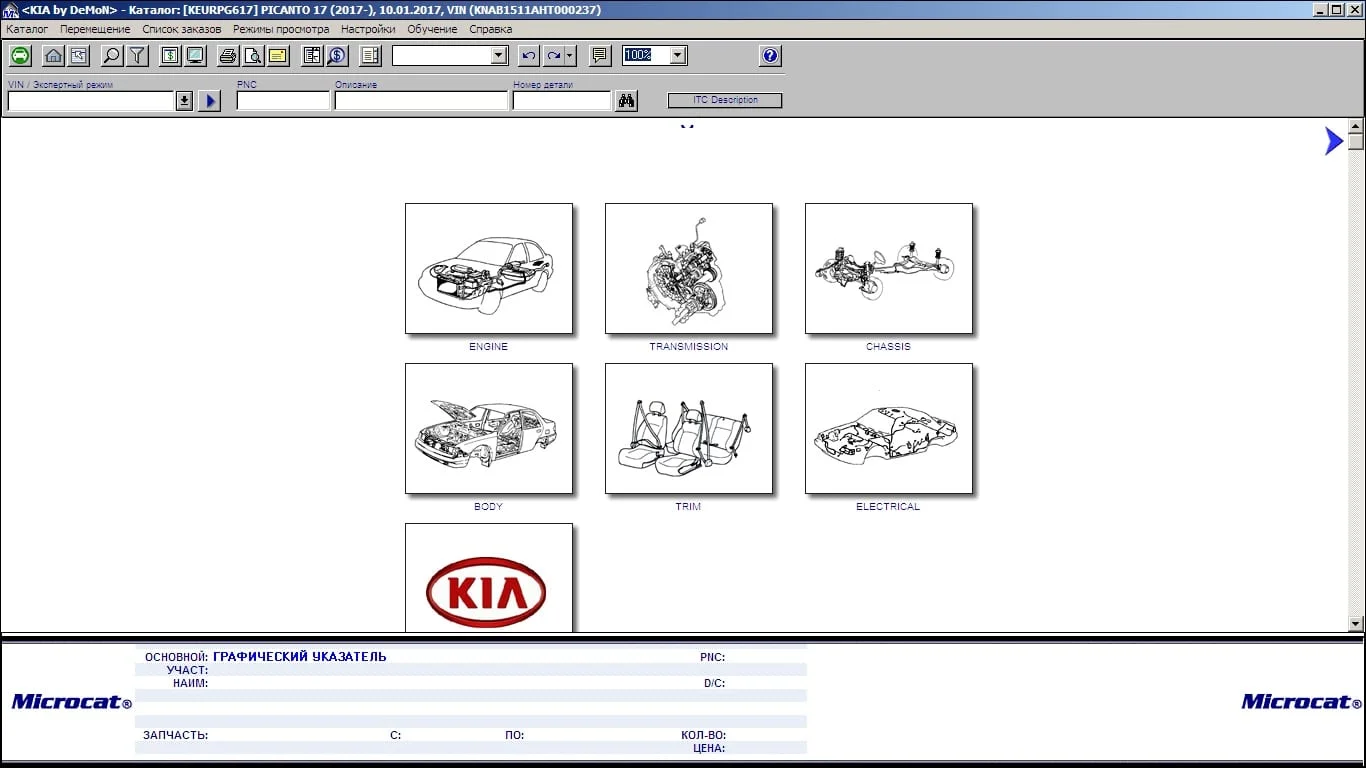Click the yellow note icon
1366x768 pixels.
(278, 56)
